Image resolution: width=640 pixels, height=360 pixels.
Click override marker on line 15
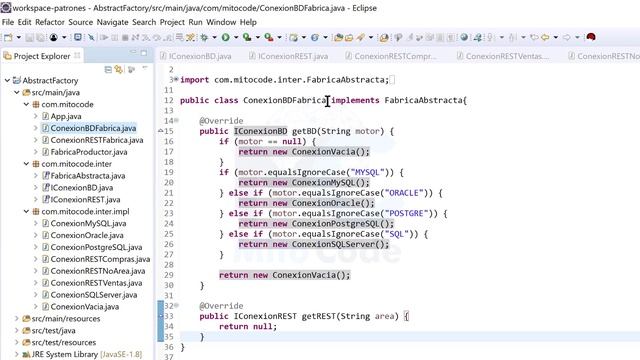pos(160,131)
